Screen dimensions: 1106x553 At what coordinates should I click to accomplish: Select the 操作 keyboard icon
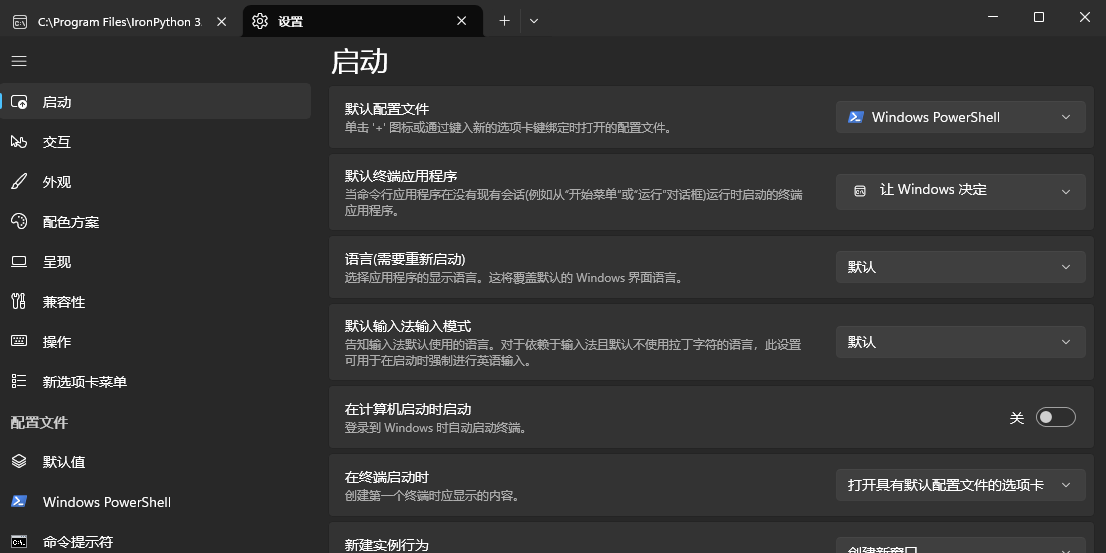(x=18, y=342)
